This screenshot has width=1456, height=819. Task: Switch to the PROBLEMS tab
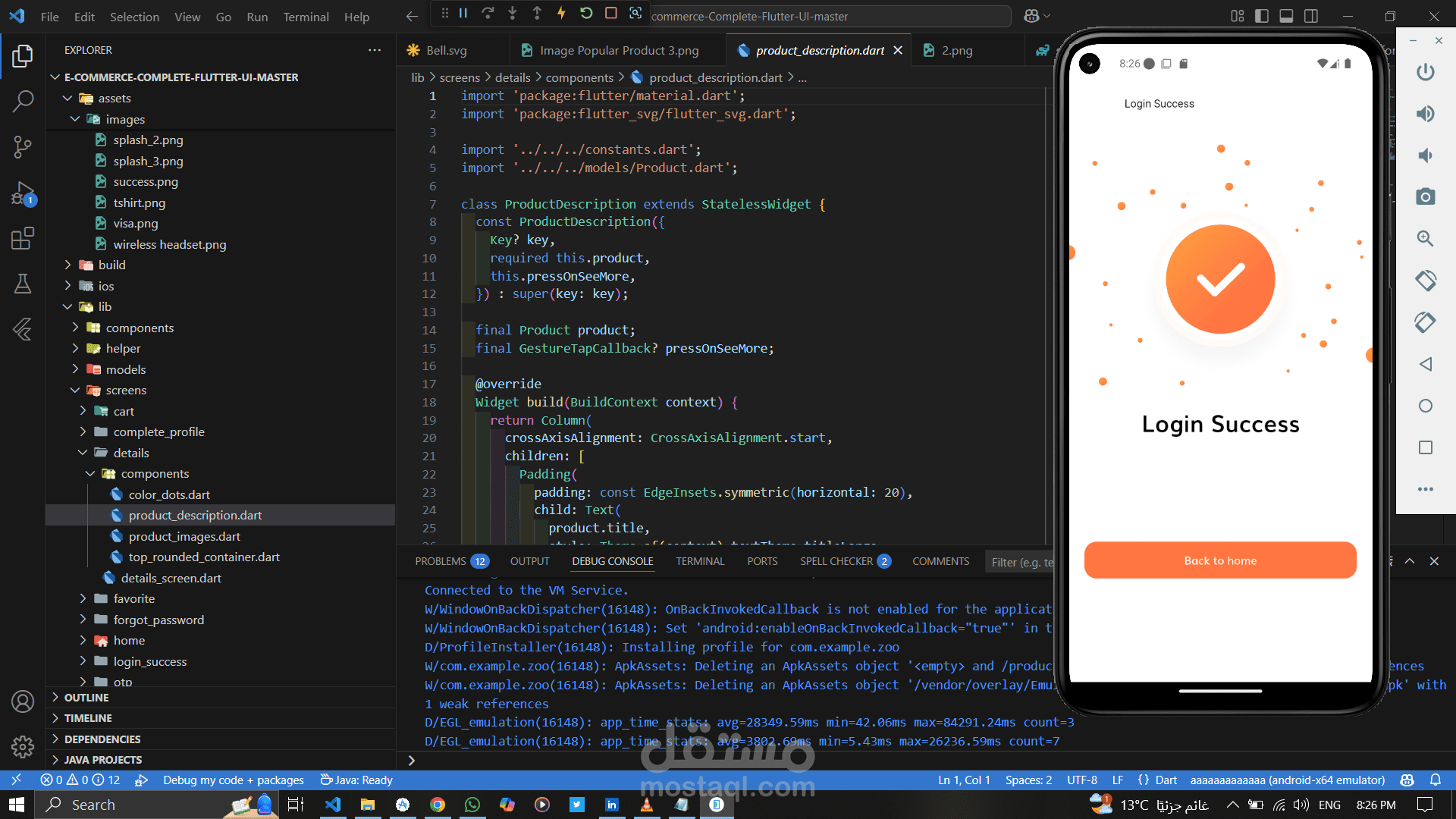tap(441, 561)
